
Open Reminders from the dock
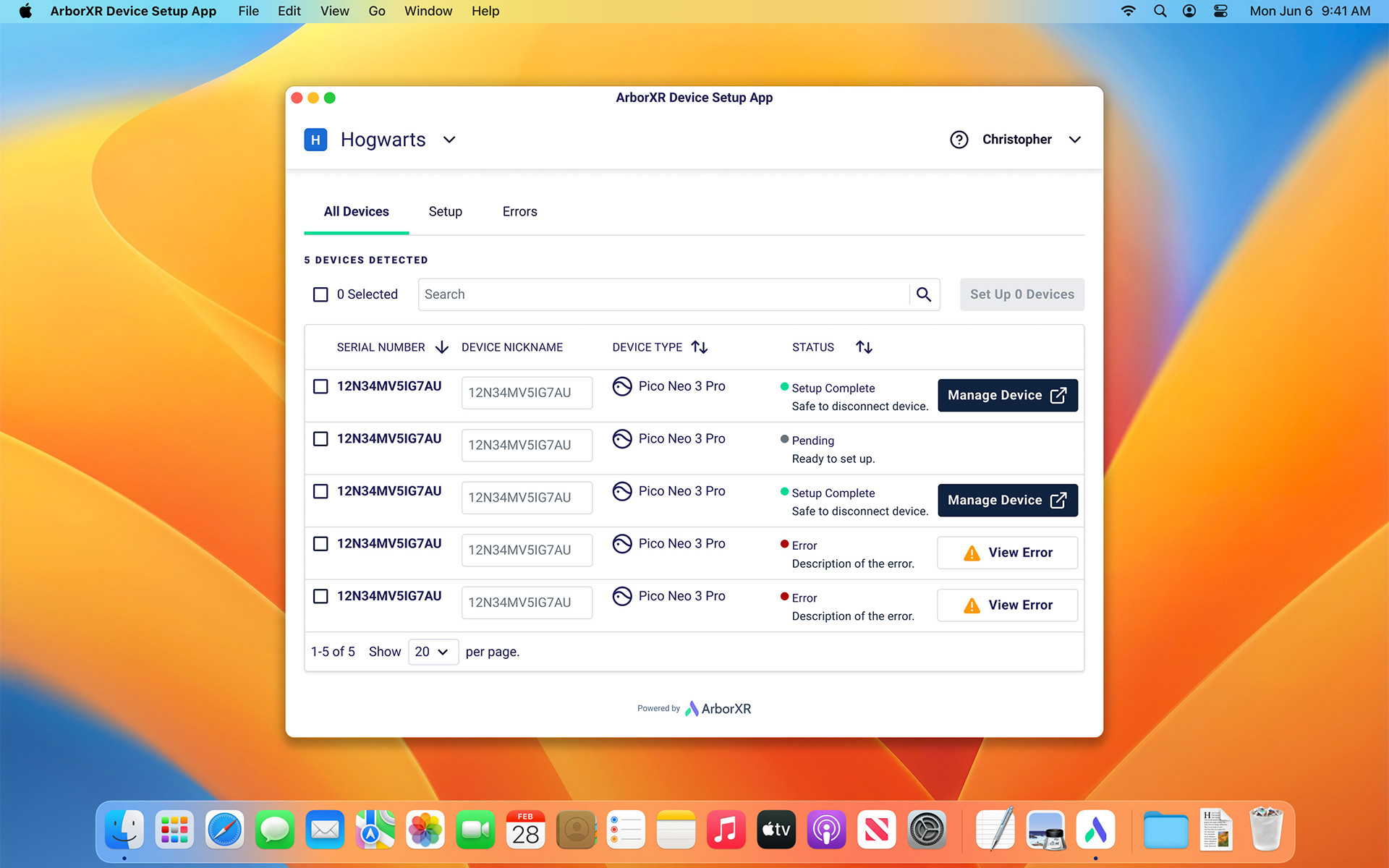pyautogui.click(x=626, y=830)
